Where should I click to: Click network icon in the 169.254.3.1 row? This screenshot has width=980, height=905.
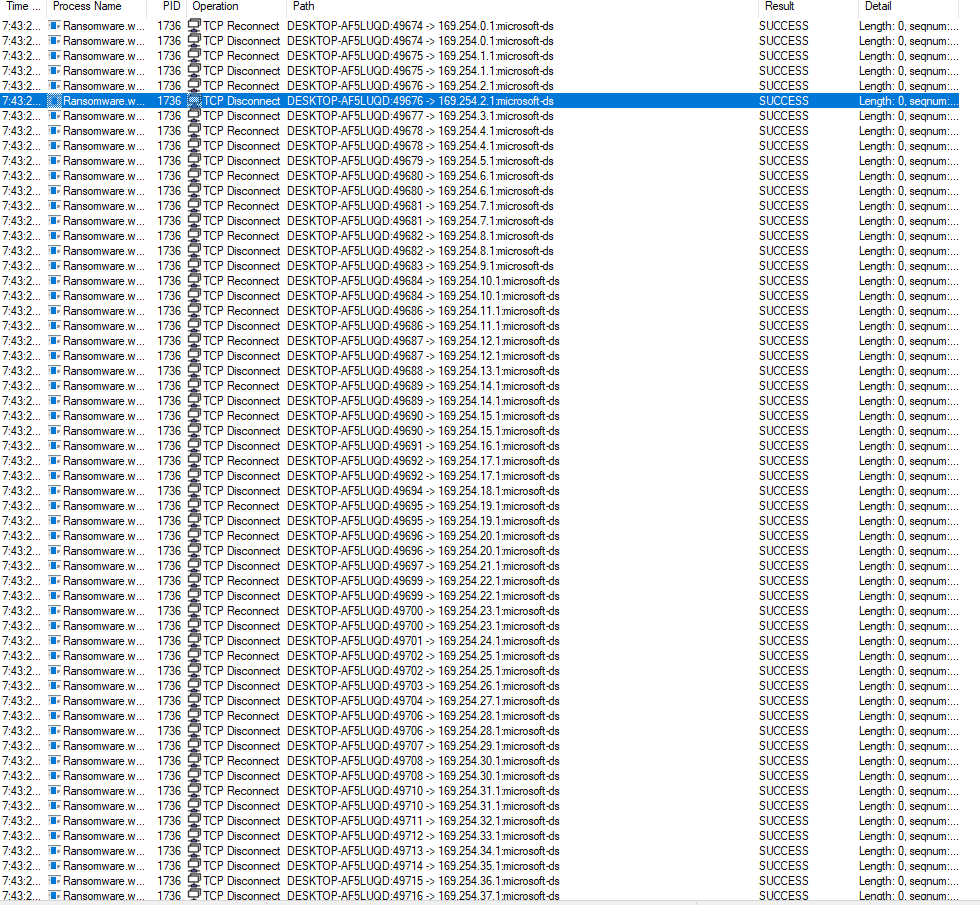(x=194, y=116)
